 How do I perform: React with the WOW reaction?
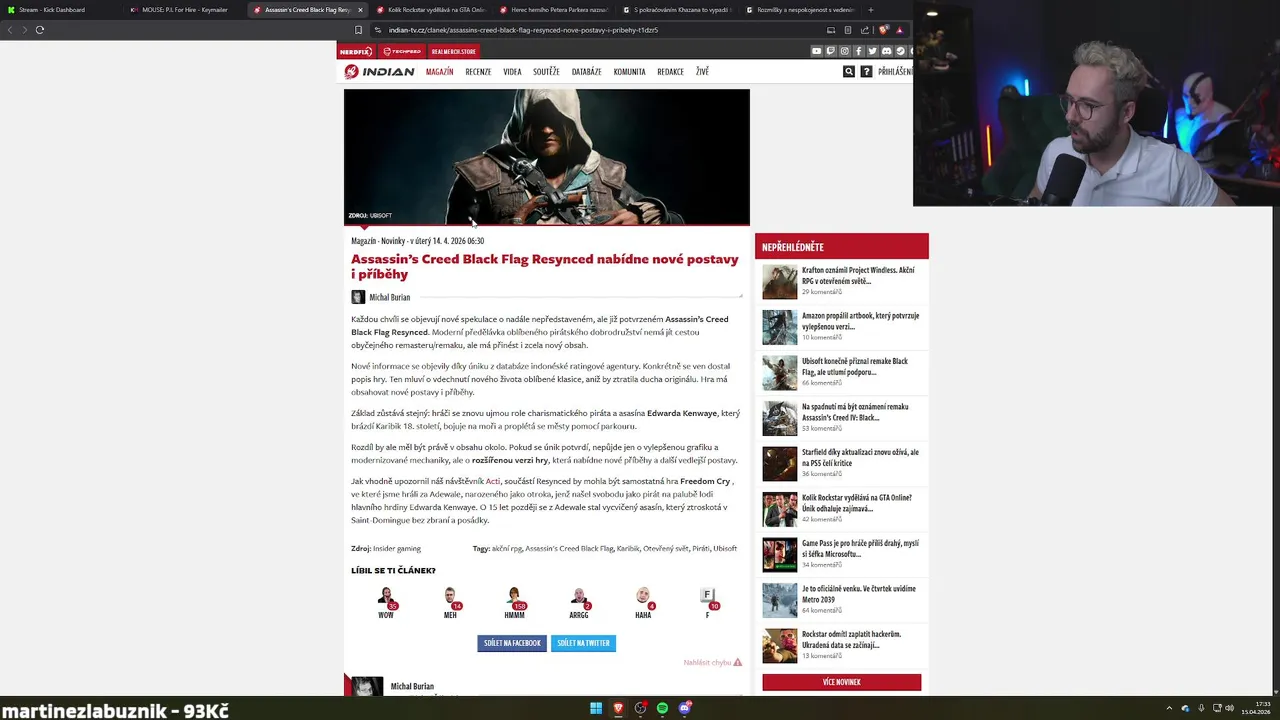tap(386, 603)
